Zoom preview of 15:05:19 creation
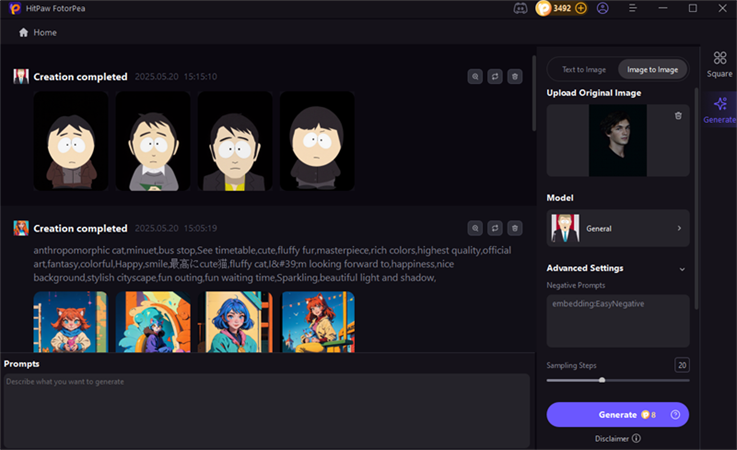 pos(475,229)
